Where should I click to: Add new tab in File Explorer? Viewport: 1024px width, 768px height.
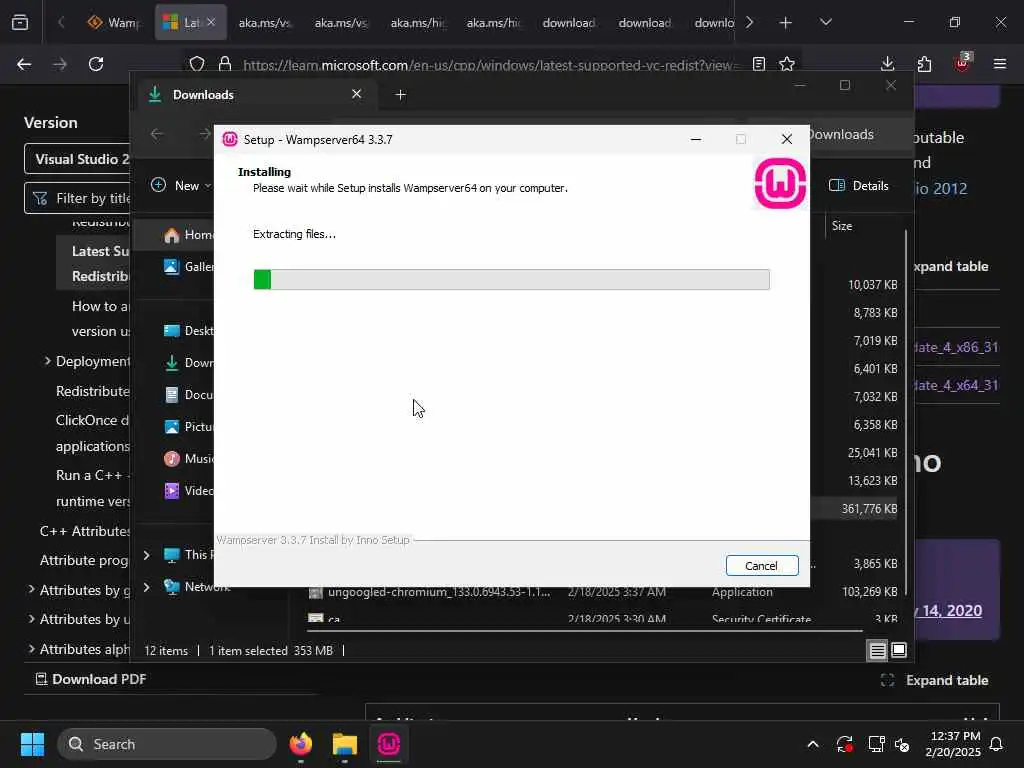400,95
